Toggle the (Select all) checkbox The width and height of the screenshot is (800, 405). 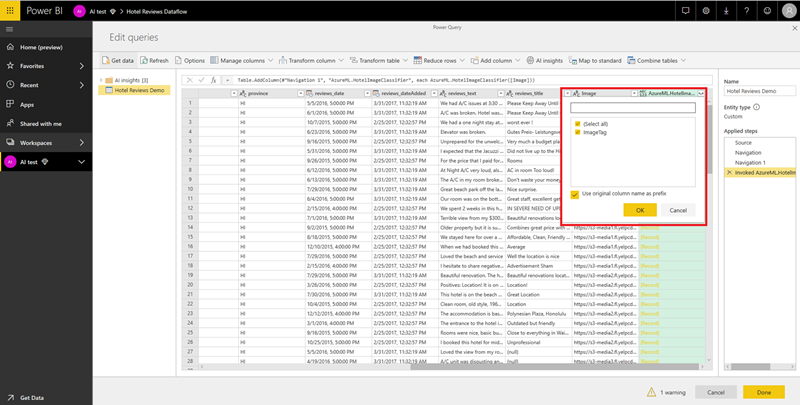coord(577,122)
